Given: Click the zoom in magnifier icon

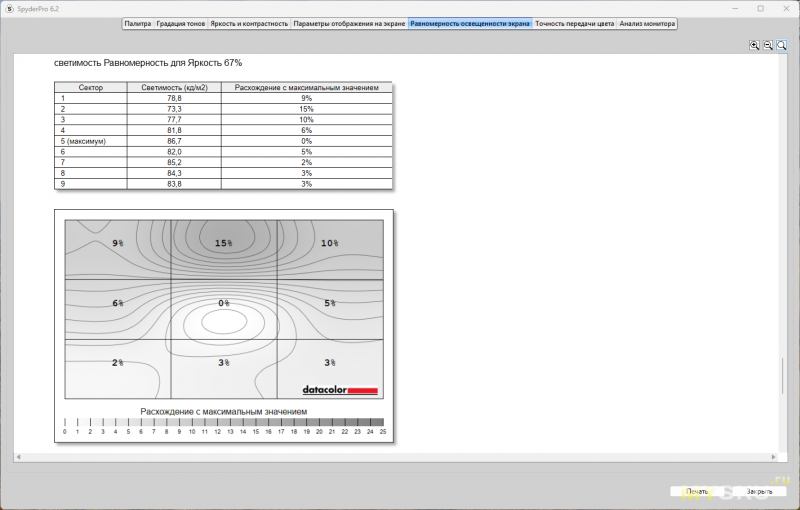Looking at the screenshot, I should click(x=754, y=45).
